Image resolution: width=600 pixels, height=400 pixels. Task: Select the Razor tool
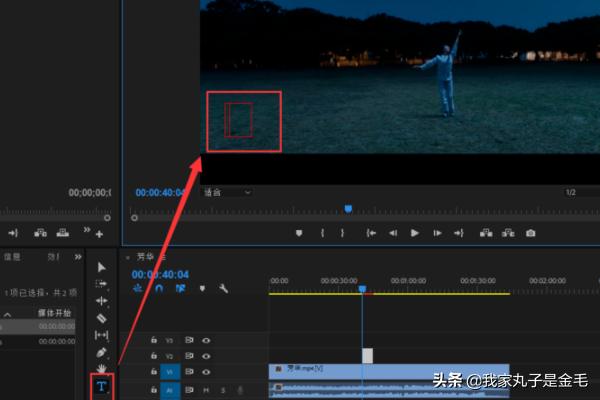(x=101, y=318)
